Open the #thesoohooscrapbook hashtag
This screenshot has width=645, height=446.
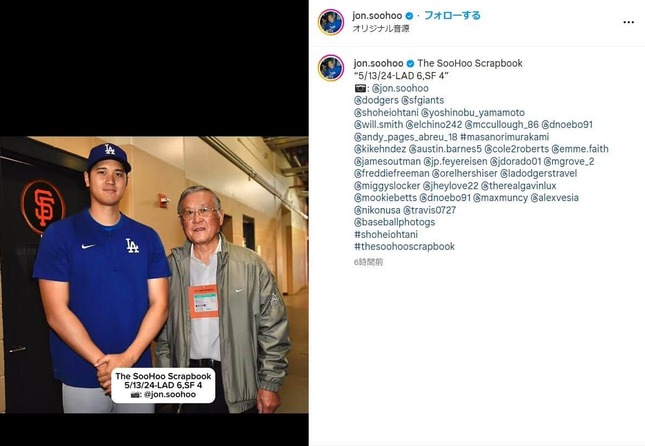pos(404,247)
